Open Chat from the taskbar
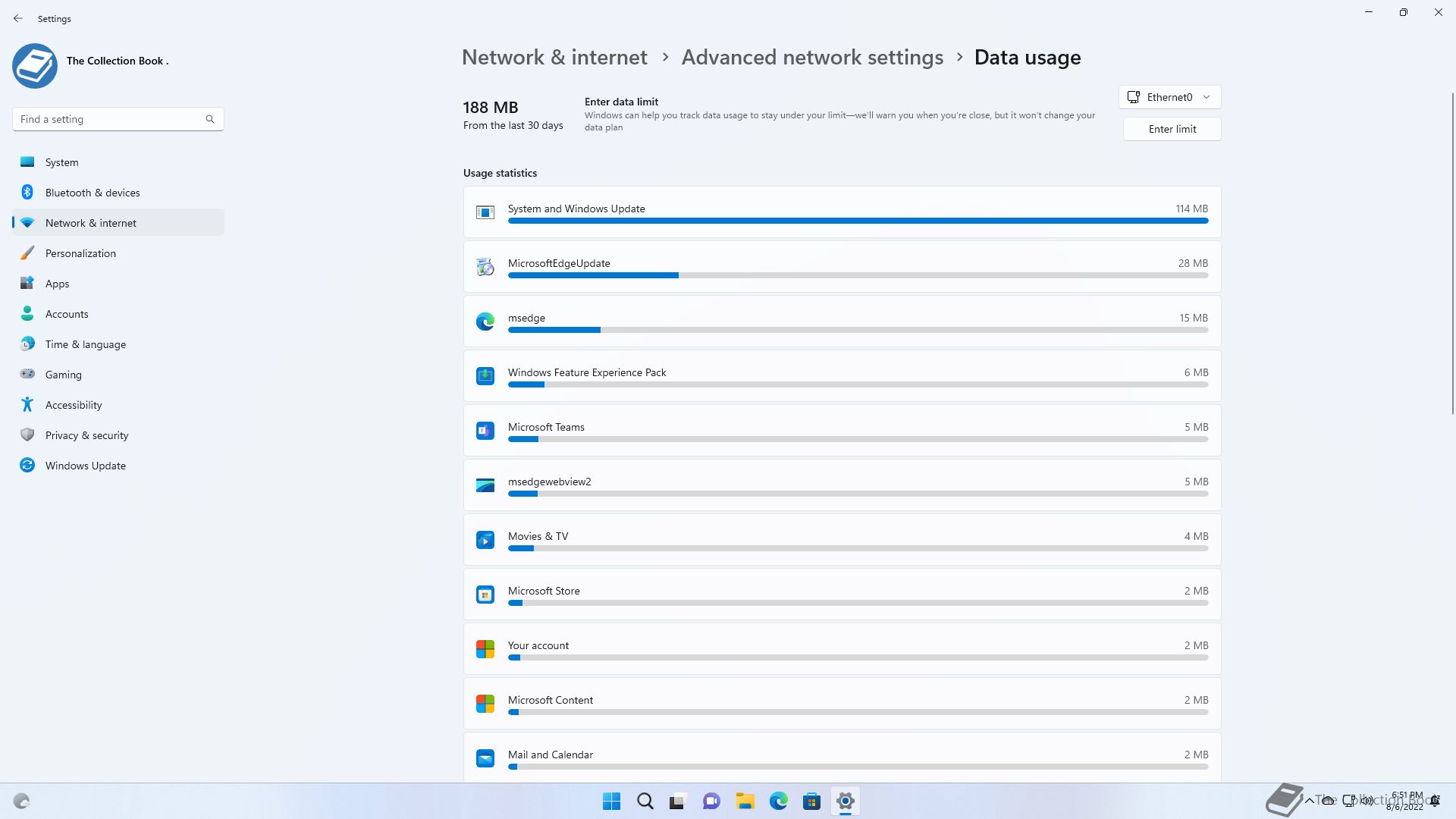Viewport: 1456px width, 819px height. tap(711, 801)
